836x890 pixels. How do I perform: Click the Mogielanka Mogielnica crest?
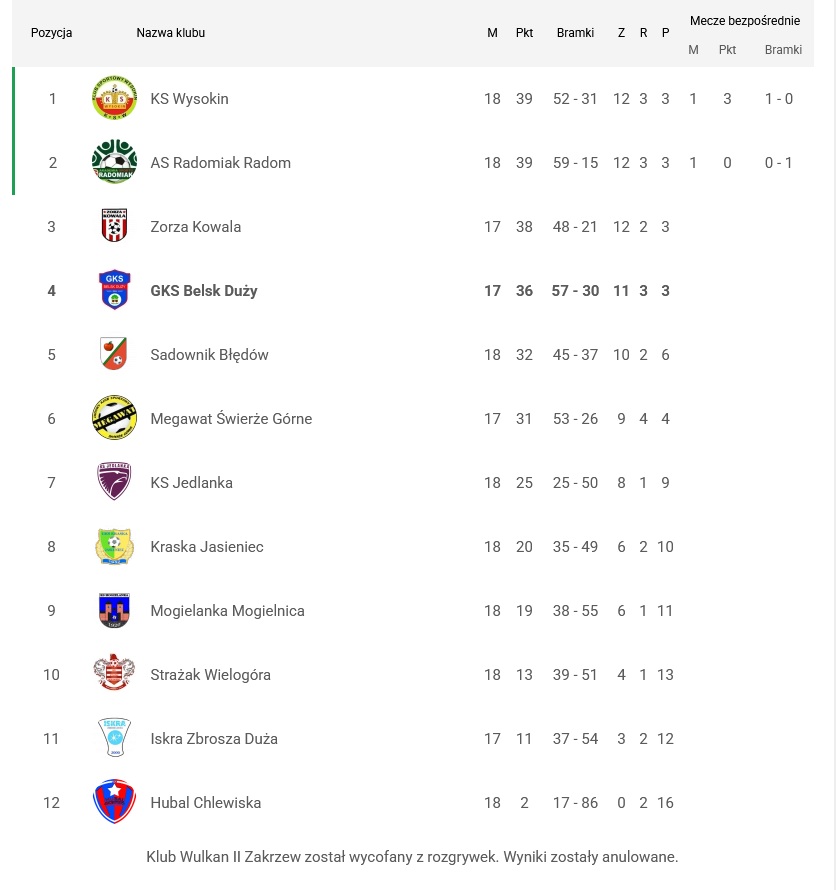point(114,611)
